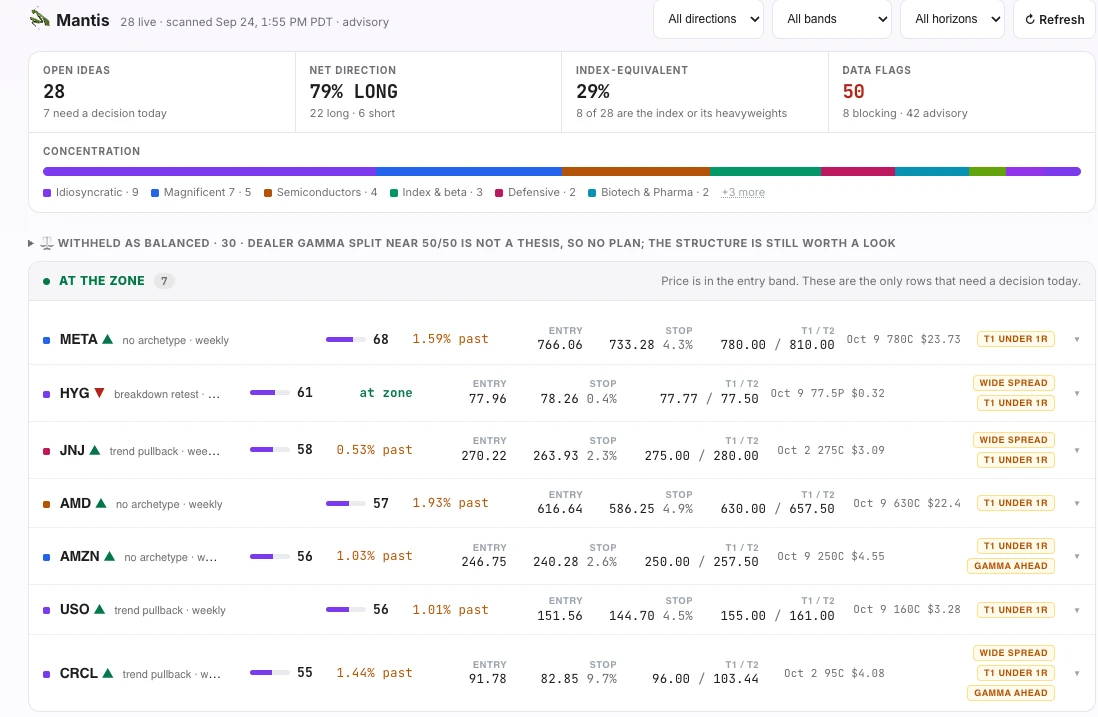
Task: Expand the CRCL row details arrow
Action: click(x=1077, y=674)
